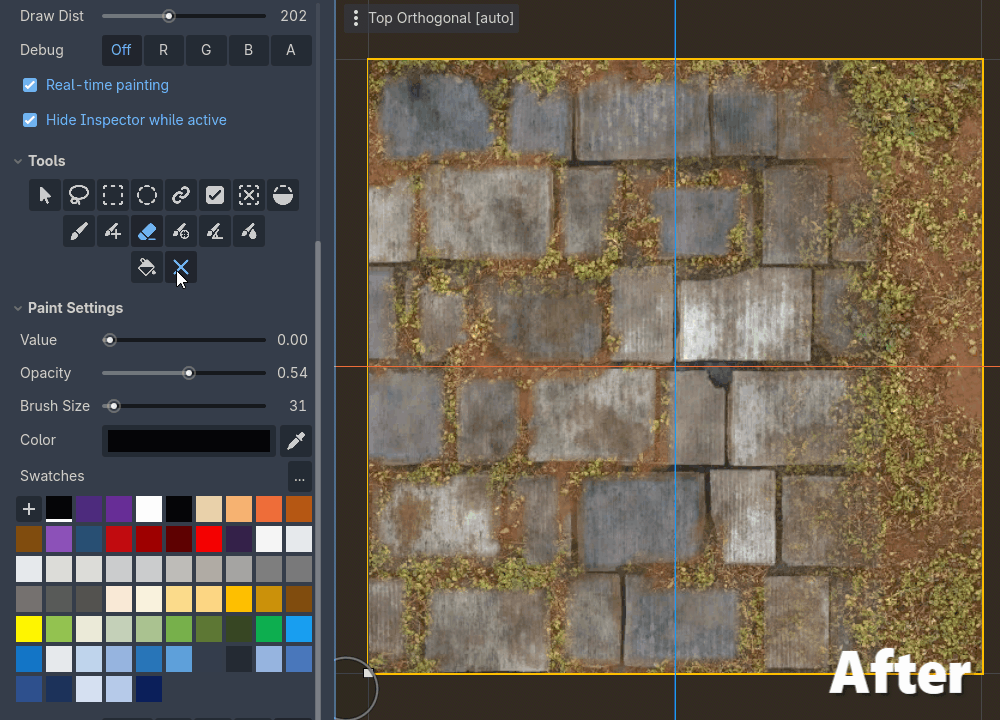This screenshot has width=1000, height=720.
Task: Click the Opacity slider handle
Action: [189, 373]
